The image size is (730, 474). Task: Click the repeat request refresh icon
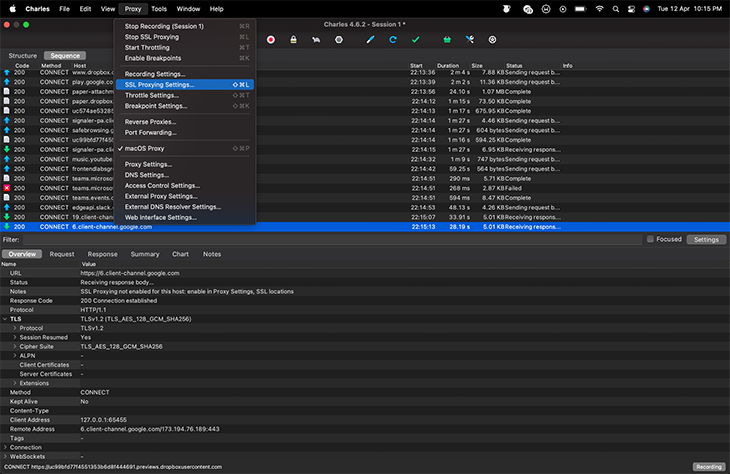pyautogui.click(x=393, y=39)
